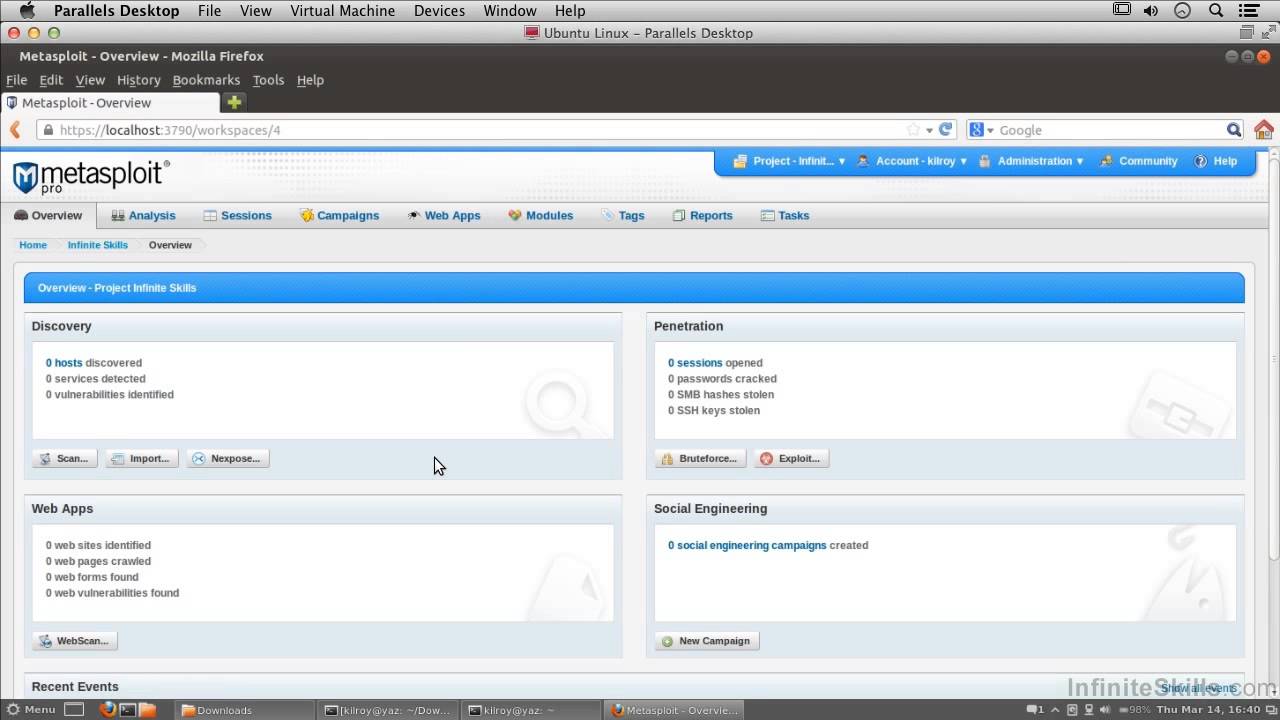Click the lock icon in address bar
1280x720 pixels.
pos(48,130)
